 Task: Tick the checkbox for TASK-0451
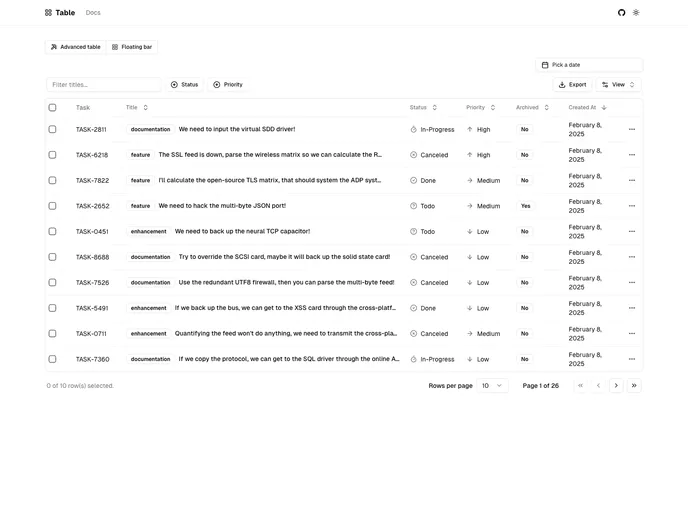[53, 231]
